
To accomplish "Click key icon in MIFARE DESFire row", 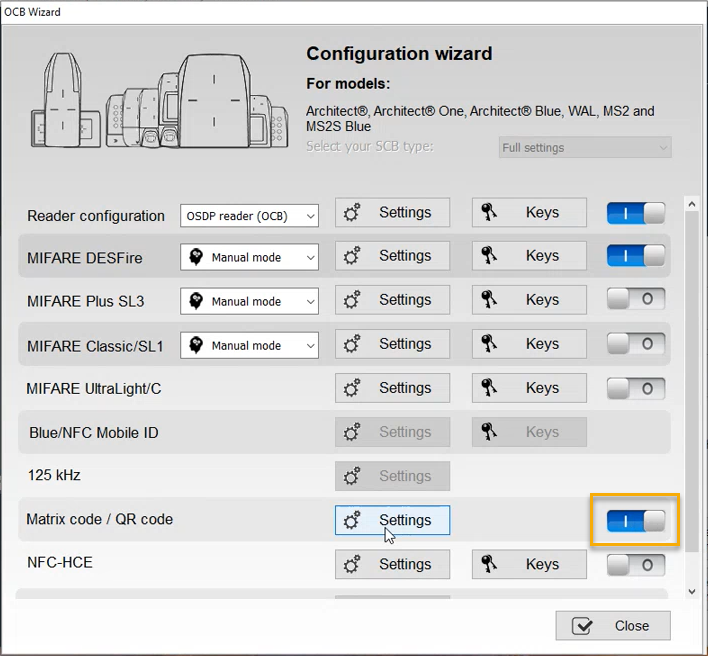I will click(489, 256).
